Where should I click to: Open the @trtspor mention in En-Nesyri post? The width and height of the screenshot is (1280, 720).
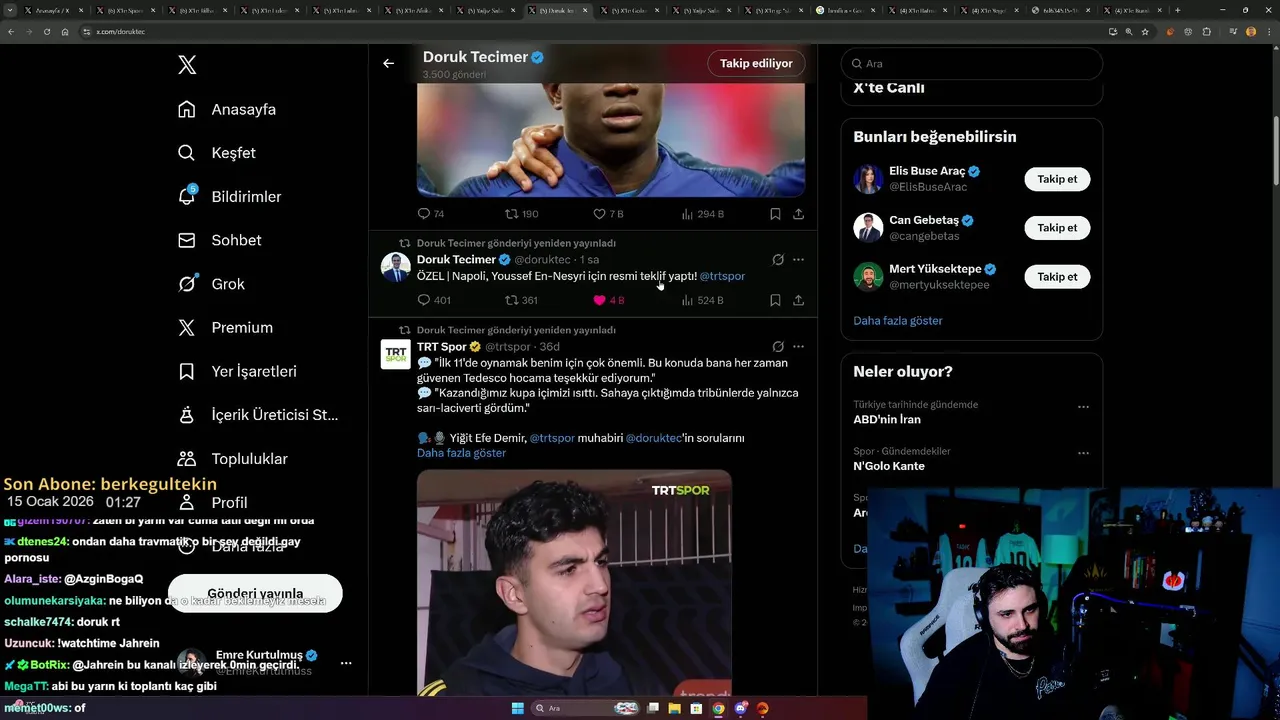point(722,276)
